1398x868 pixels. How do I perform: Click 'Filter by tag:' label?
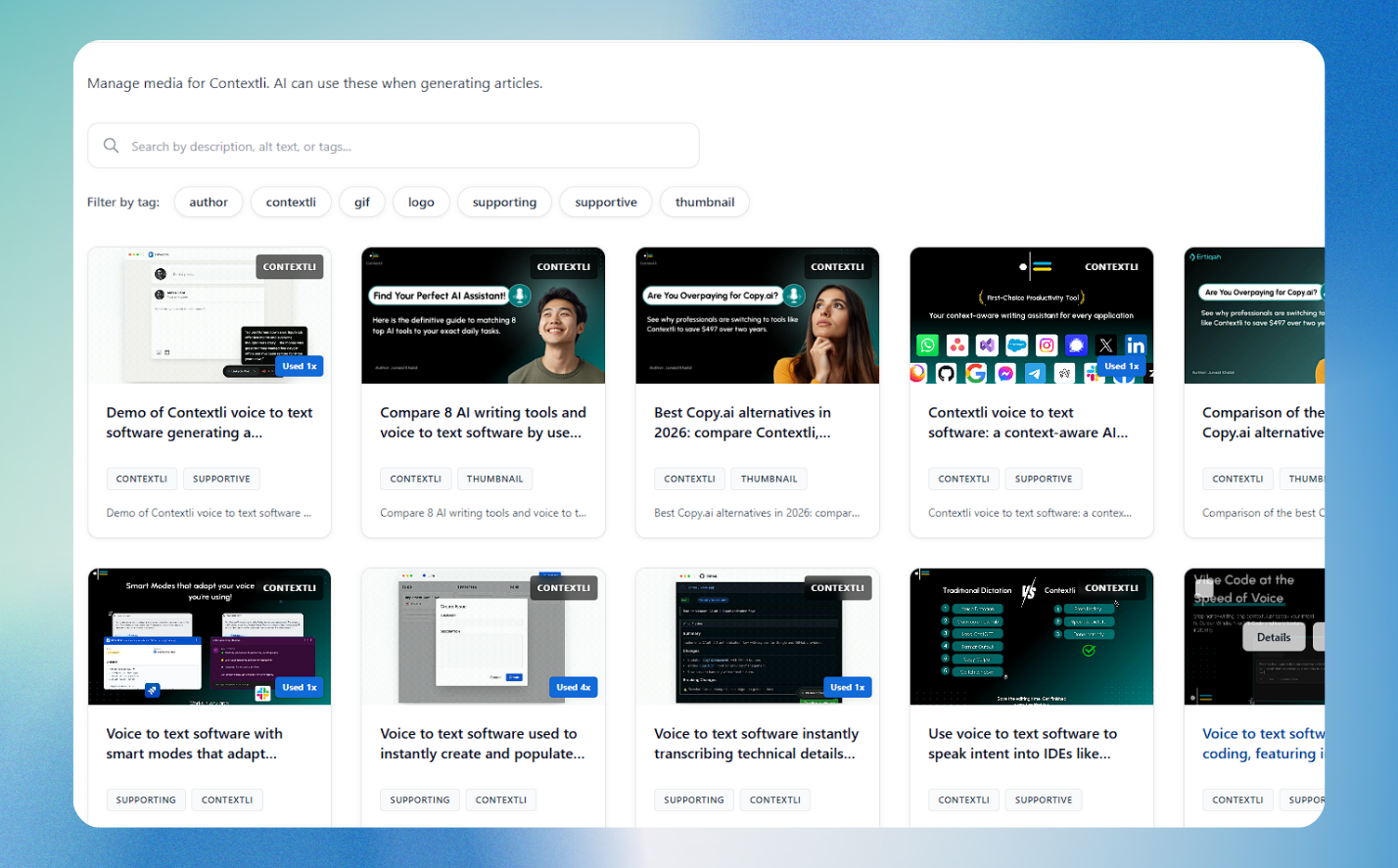pyautogui.click(x=123, y=203)
